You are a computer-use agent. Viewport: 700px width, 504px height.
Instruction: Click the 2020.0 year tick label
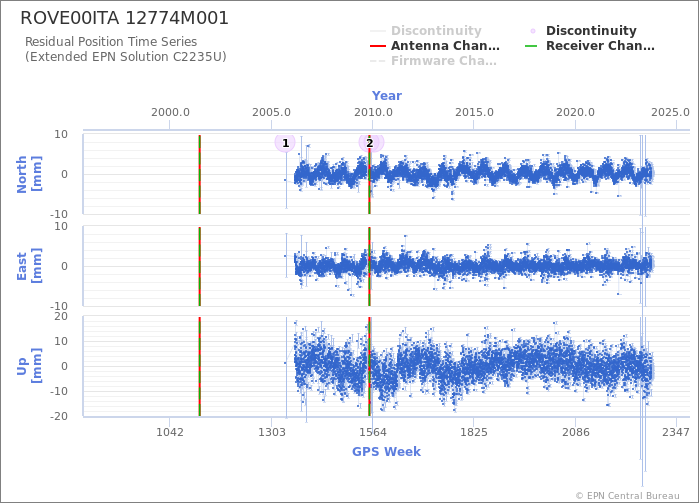(575, 112)
